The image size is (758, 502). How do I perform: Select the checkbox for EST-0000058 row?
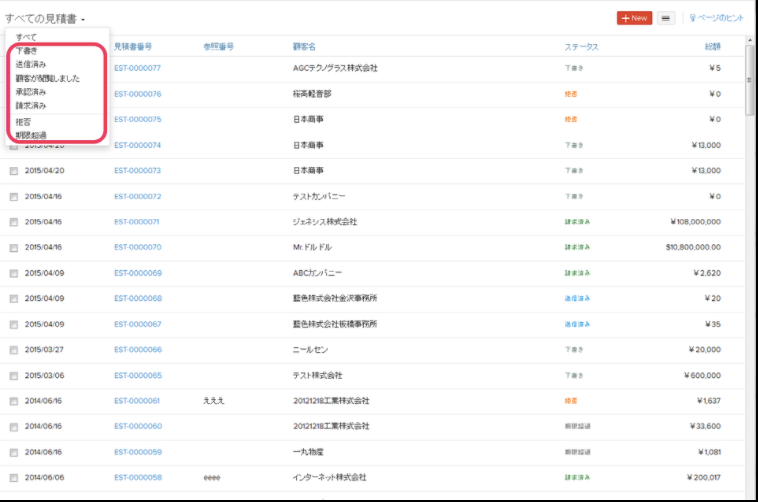click(x=14, y=478)
